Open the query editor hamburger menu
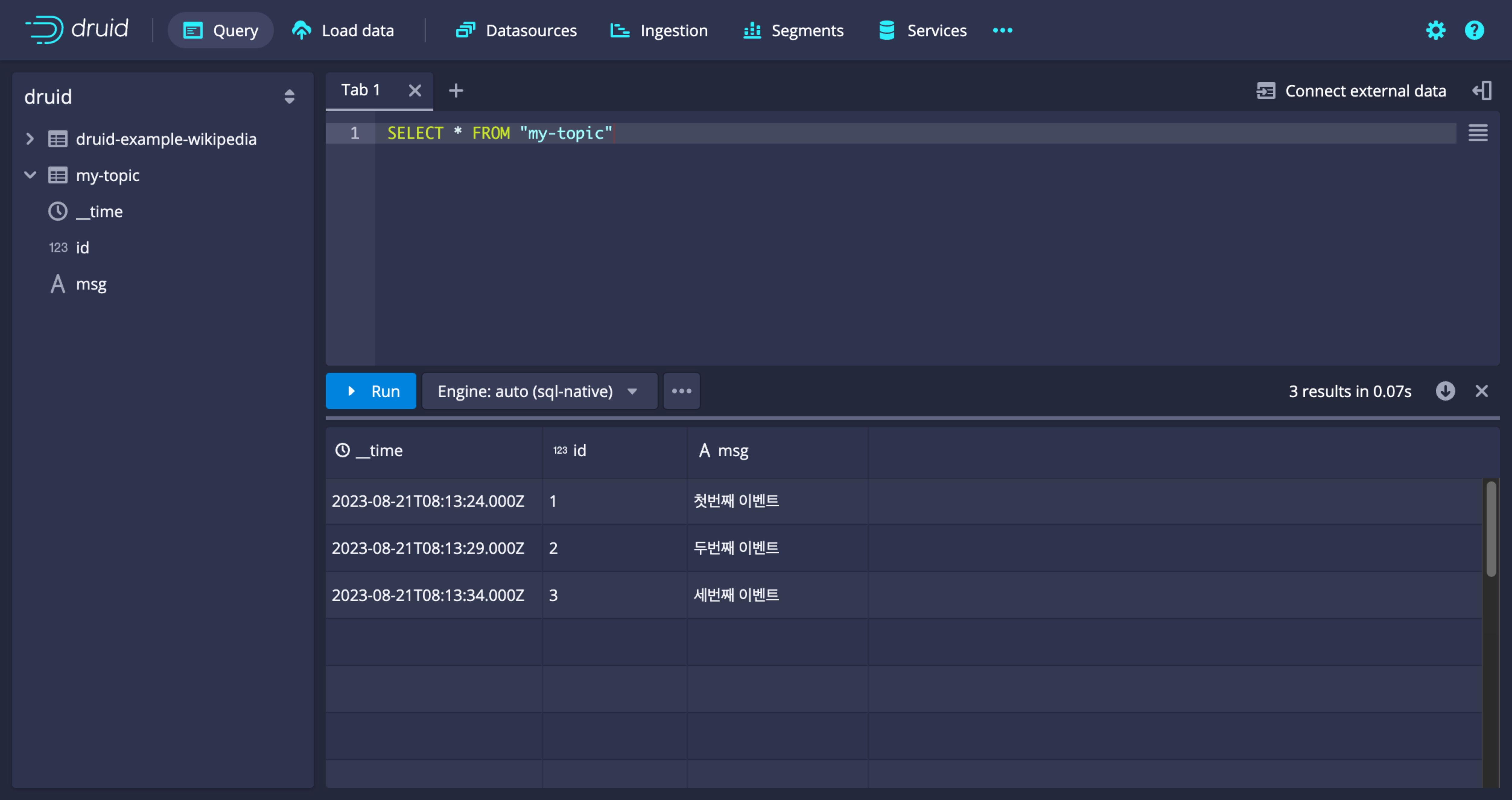Viewport: 1512px width, 800px height. pyautogui.click(x=1478, y=133)
